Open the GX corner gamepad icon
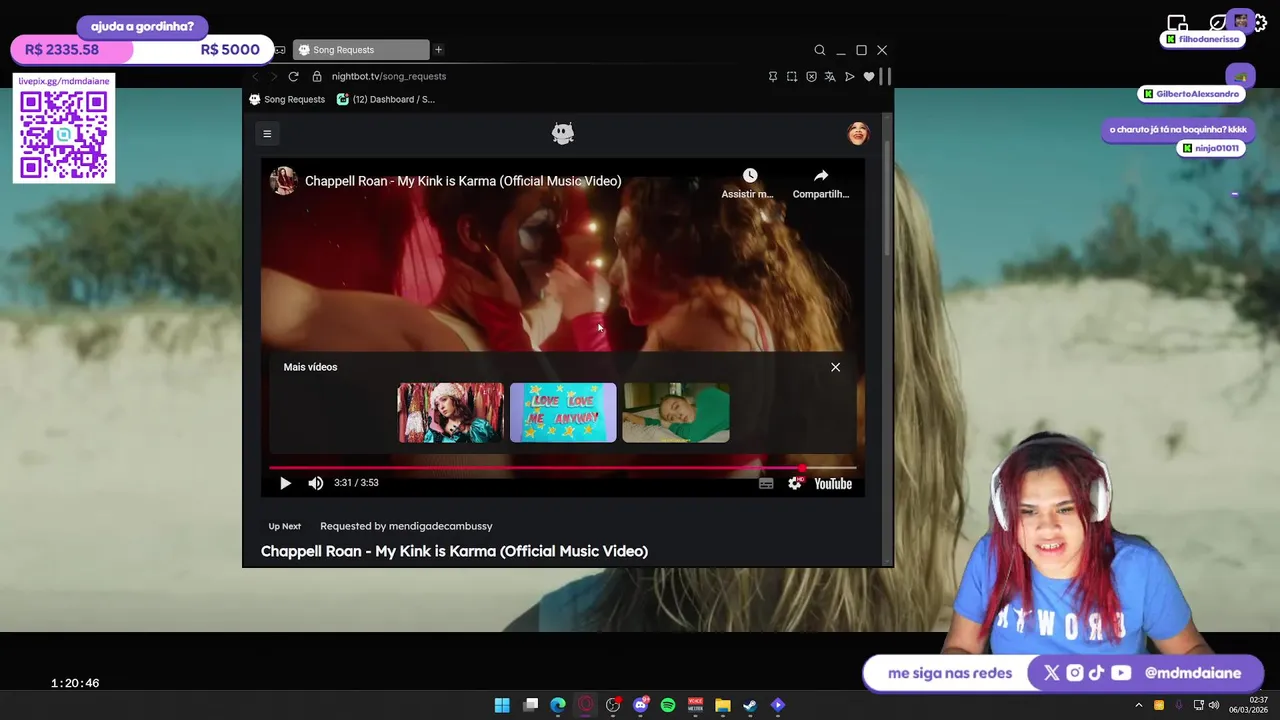This screenshot has height=720, width=1280. click(280, 50)
